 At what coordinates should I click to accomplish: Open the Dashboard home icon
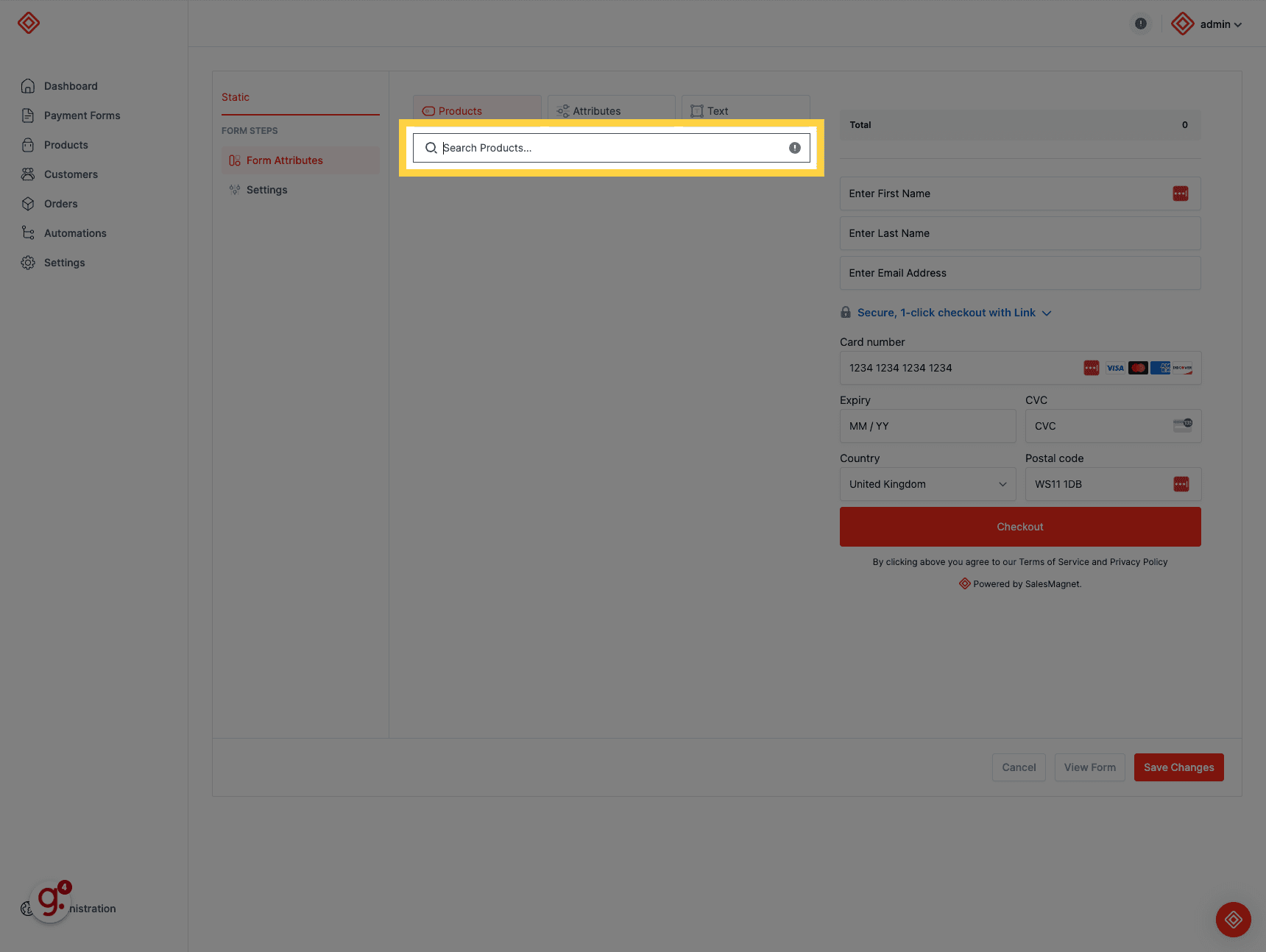[28, 86]
